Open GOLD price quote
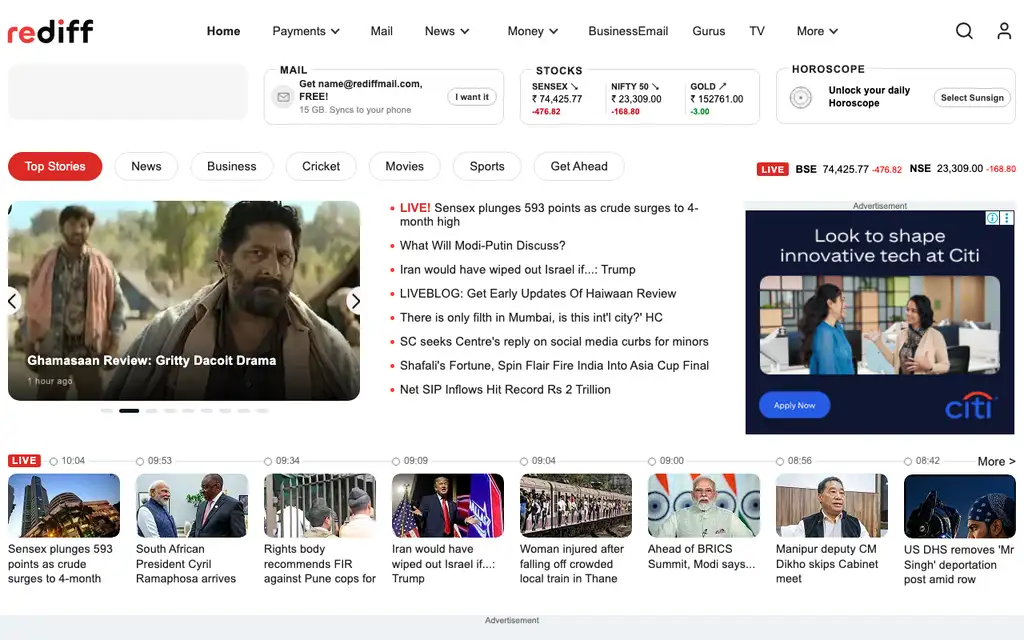This screenshot has height=640, width=1024. 716,99
